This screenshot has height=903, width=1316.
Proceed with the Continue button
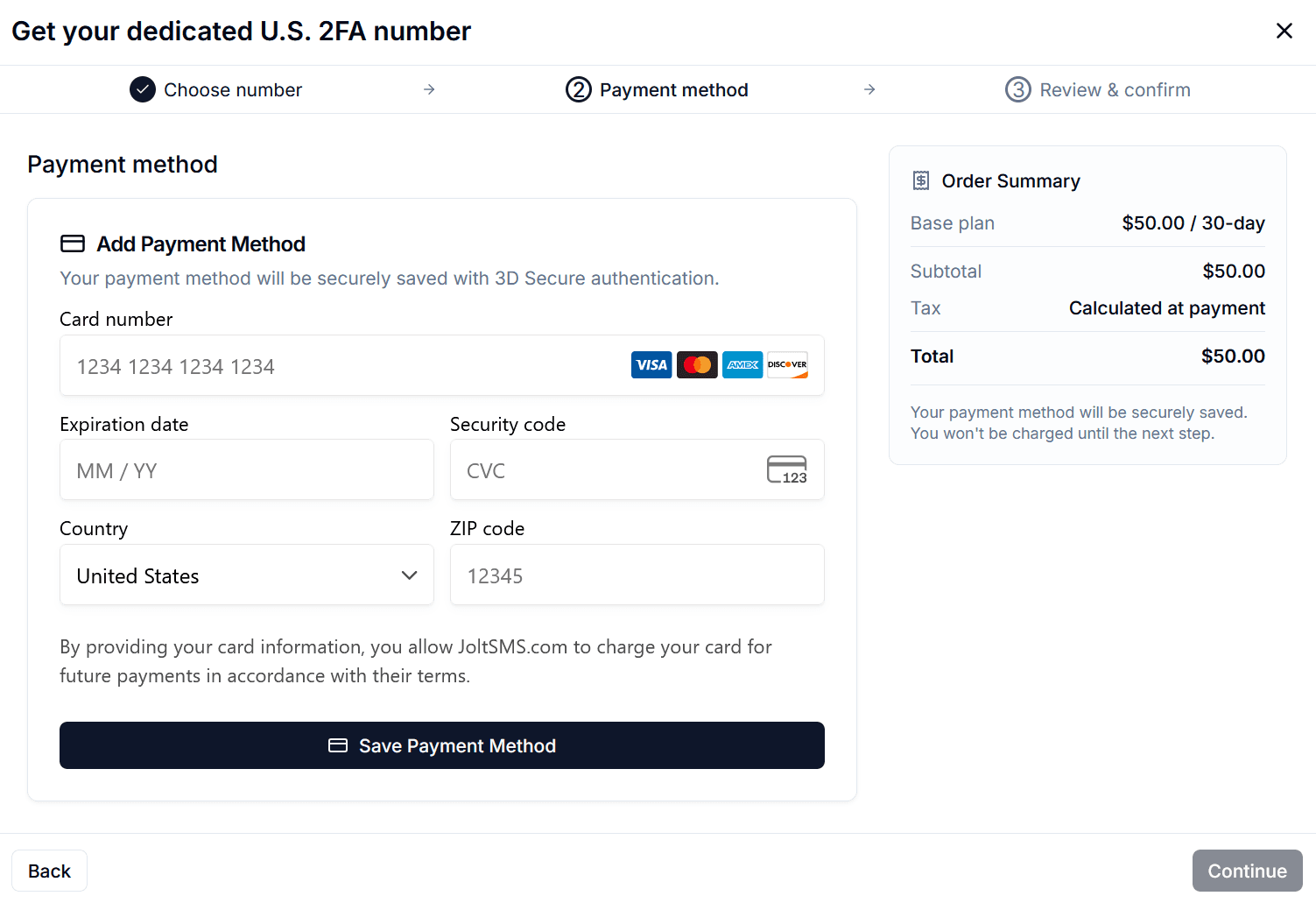(1247, 871)
